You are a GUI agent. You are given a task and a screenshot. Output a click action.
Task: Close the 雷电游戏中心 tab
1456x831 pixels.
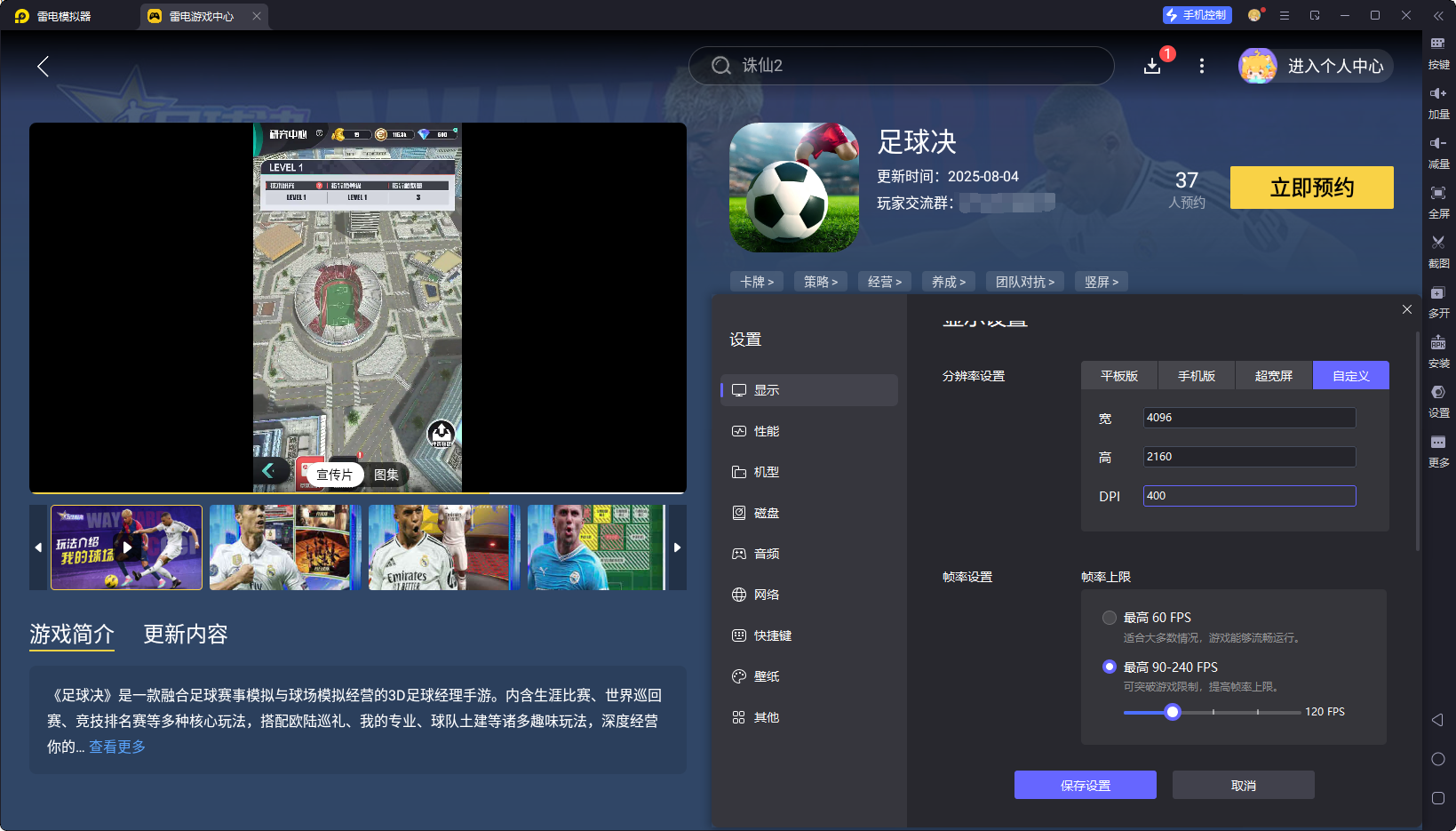pos(257,16)
